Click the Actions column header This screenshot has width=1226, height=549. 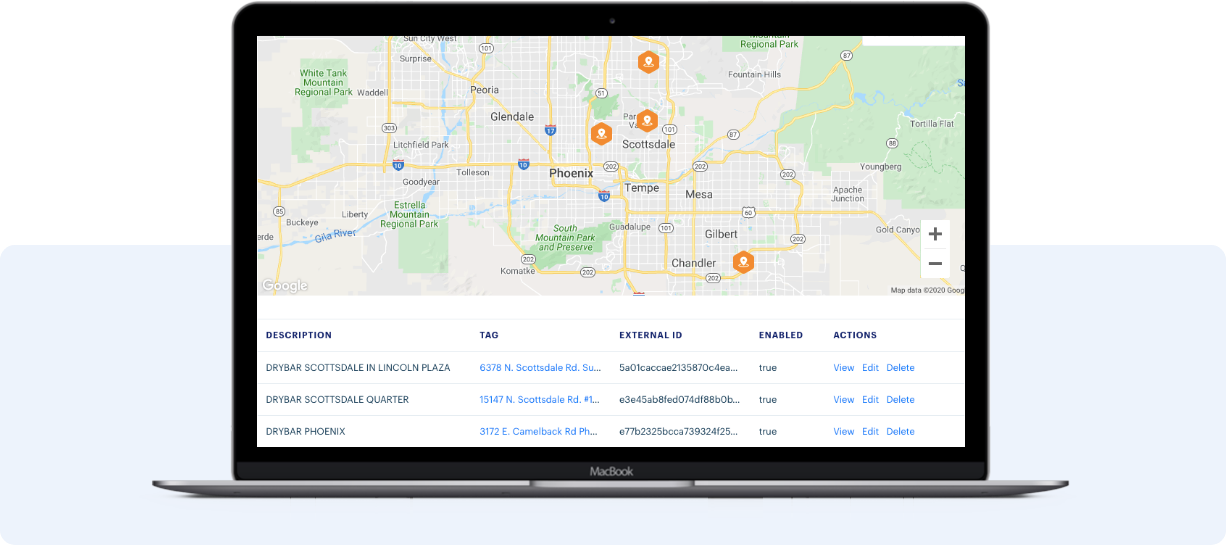click(855, 335)
